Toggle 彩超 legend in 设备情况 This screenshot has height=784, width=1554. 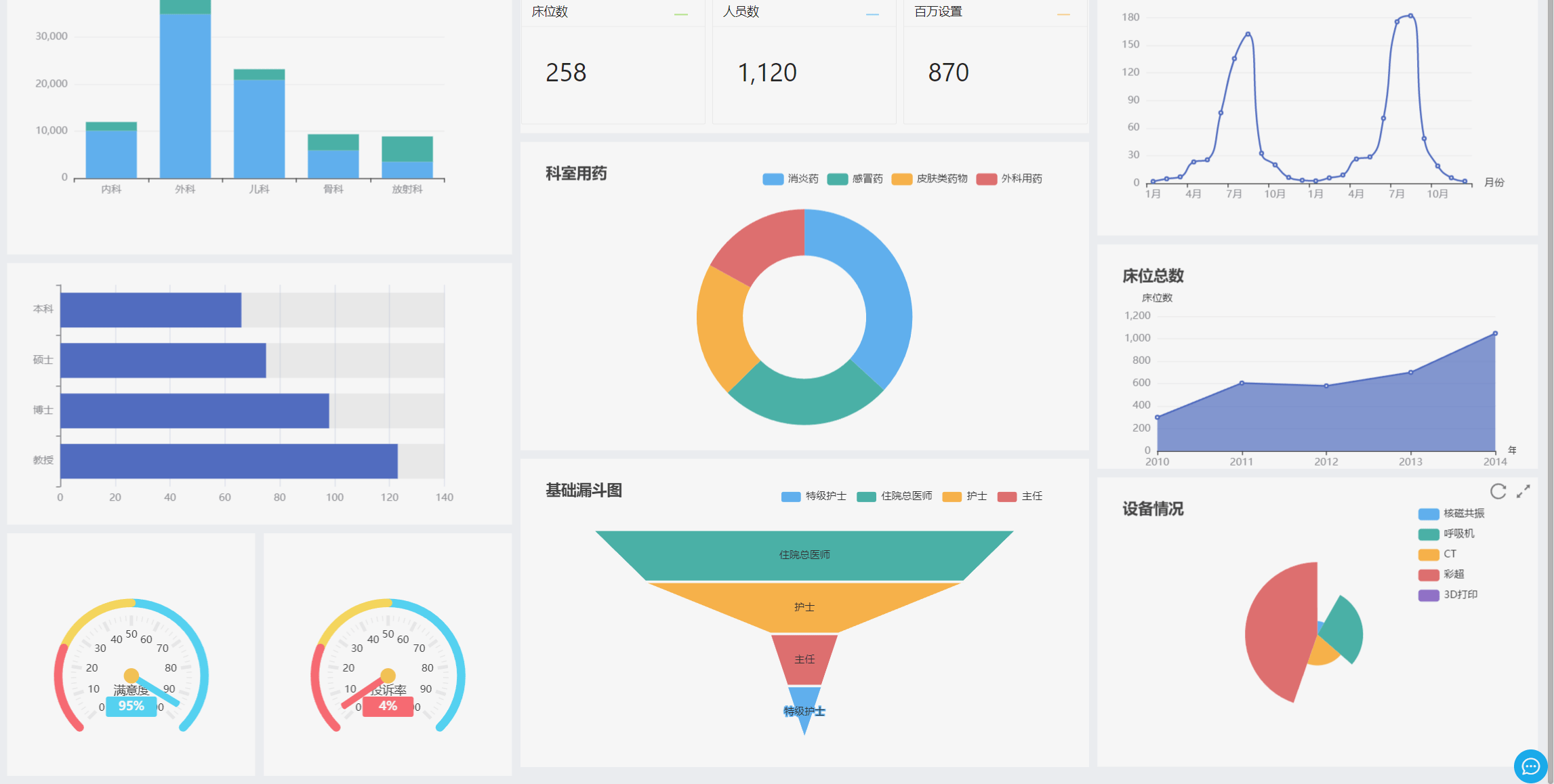coord(1441,575)
